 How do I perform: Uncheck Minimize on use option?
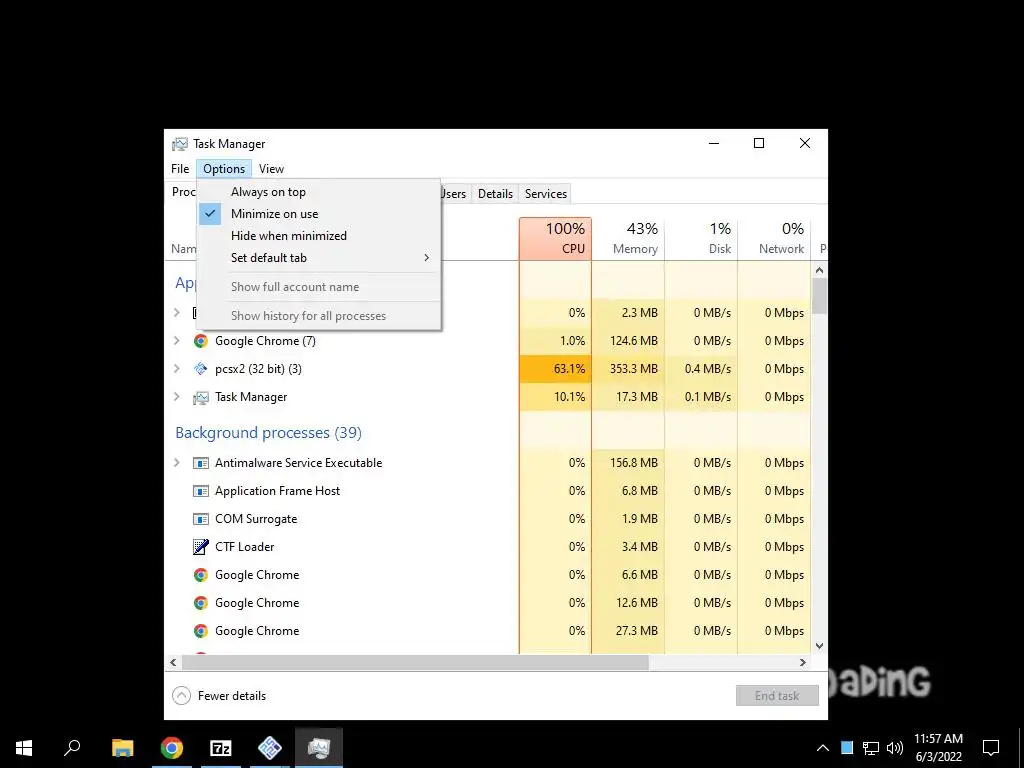(319, 214)
